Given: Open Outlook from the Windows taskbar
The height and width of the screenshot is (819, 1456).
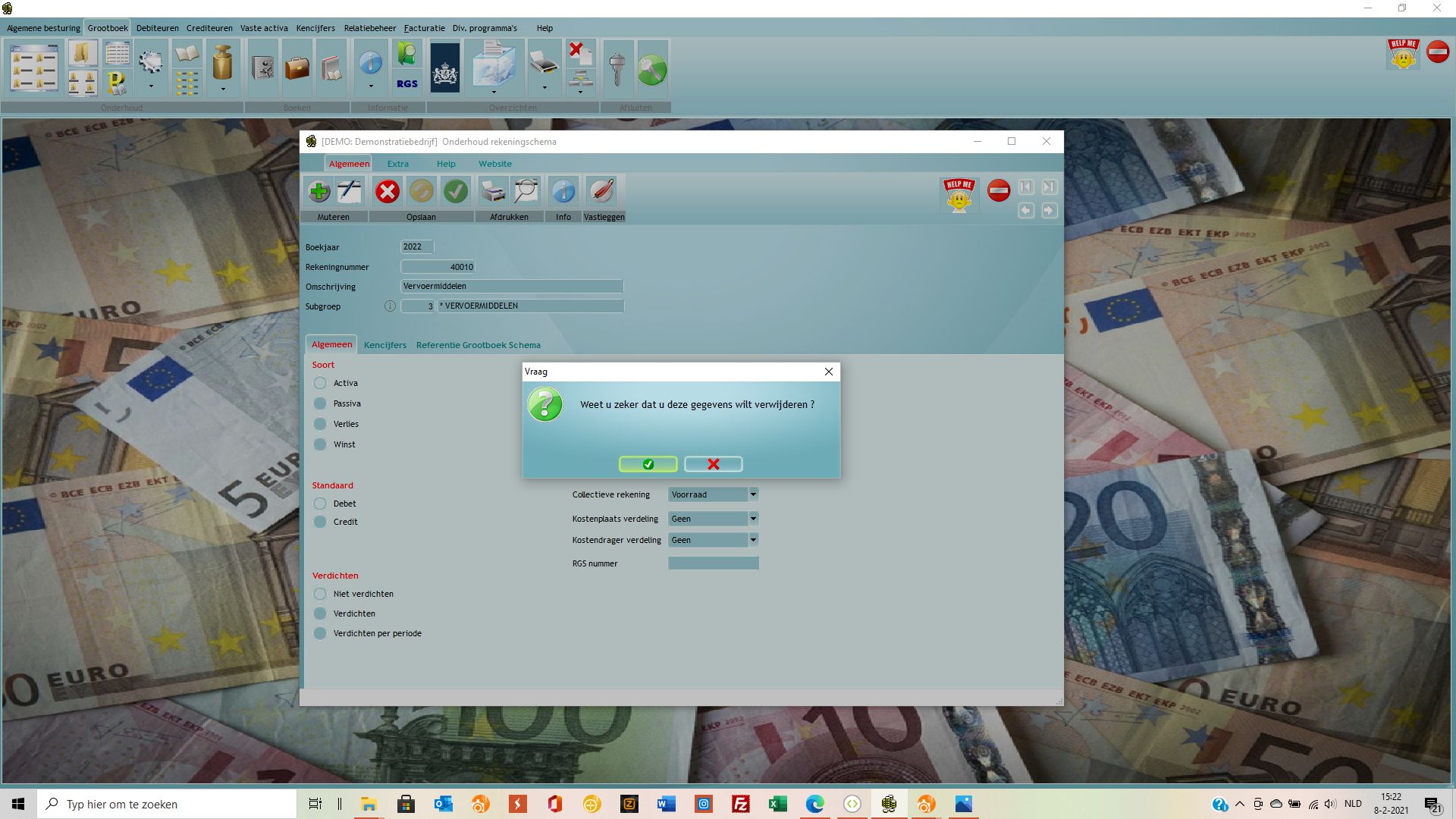Looking at the screenshot, I should [x=443, y=804].
